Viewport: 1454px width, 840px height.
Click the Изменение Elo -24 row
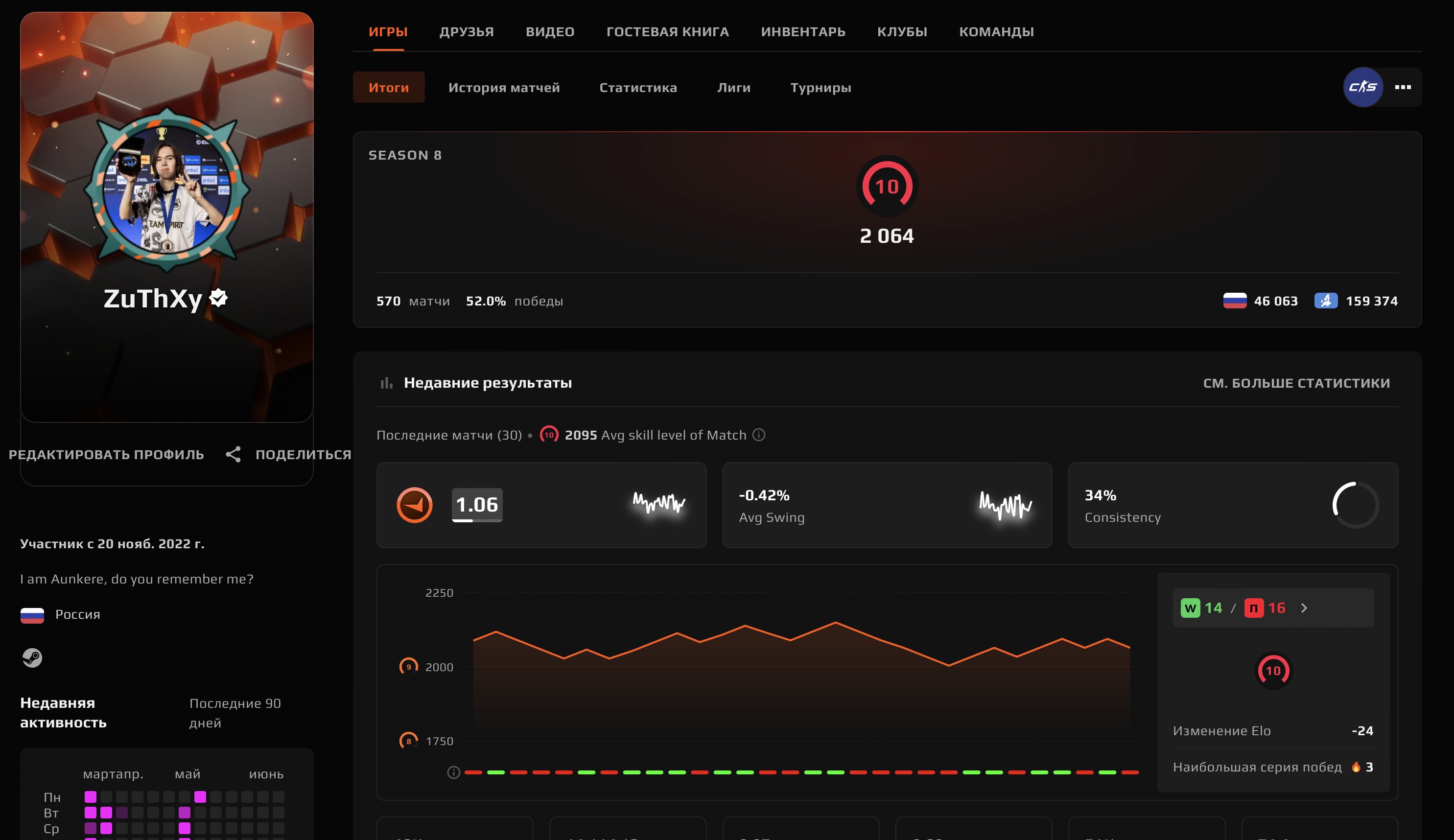click(x=1273, y=730)
